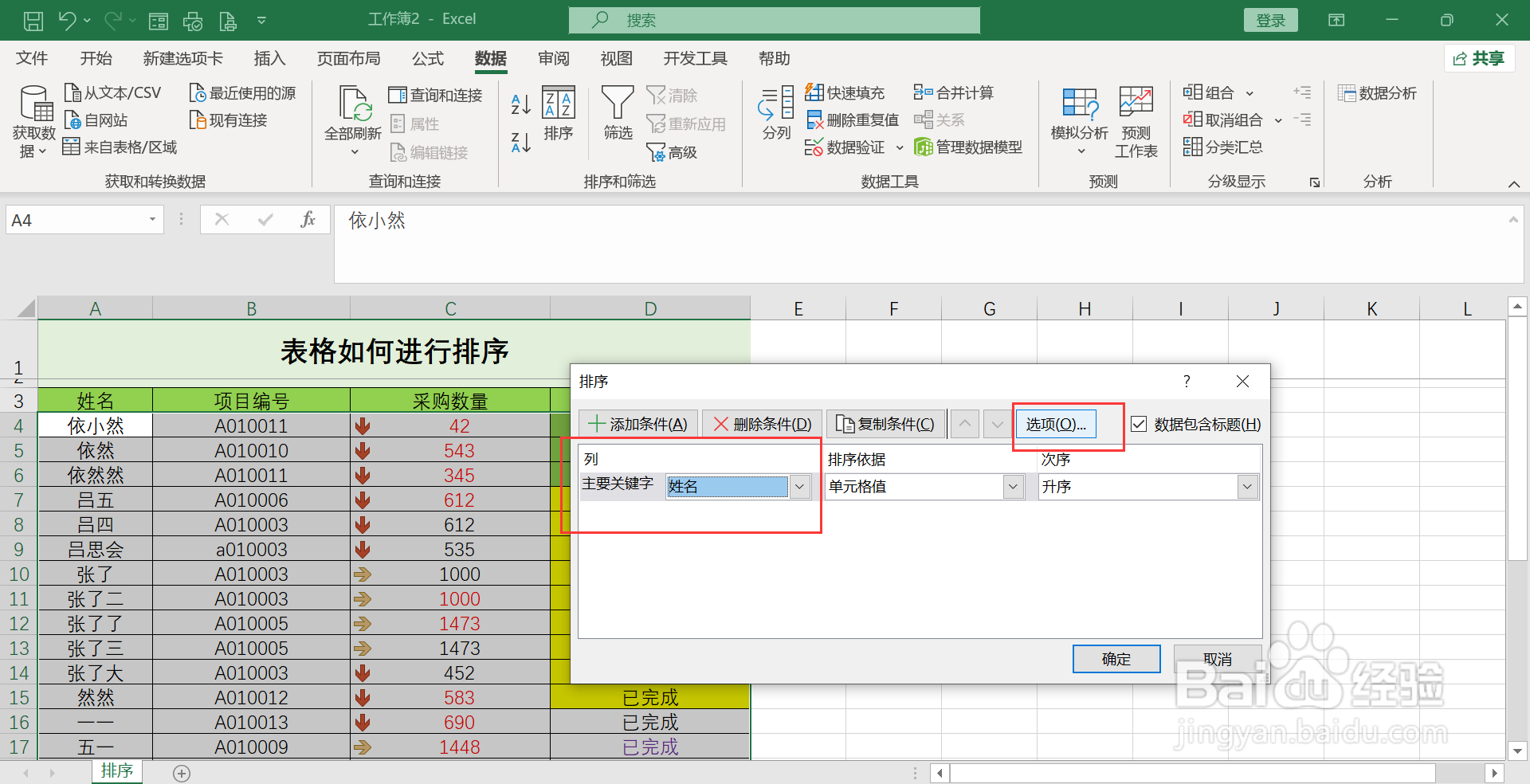
Task: Expand the 排序依据 单元格值 dropdown
Action: click(x=1013, y=486)
